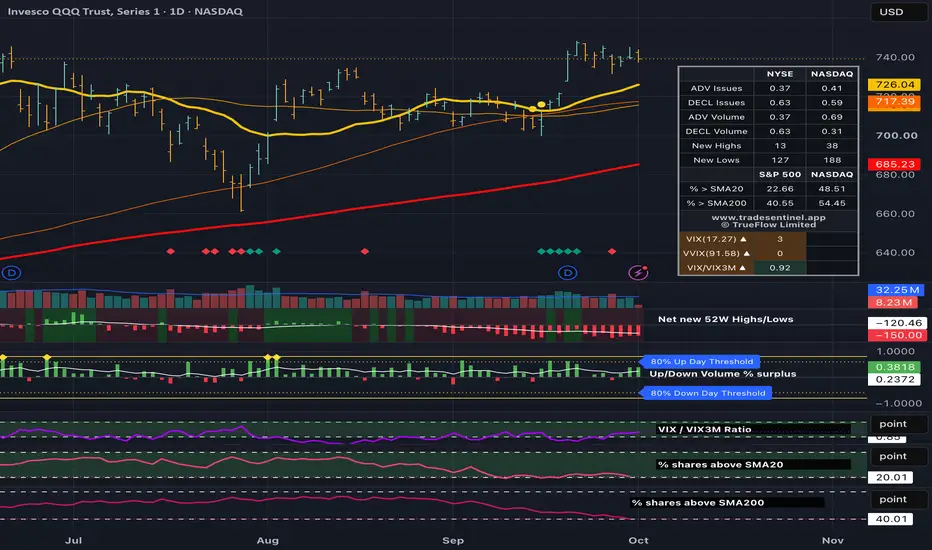Click the % > SMA20 row label

tap(716, 188)
